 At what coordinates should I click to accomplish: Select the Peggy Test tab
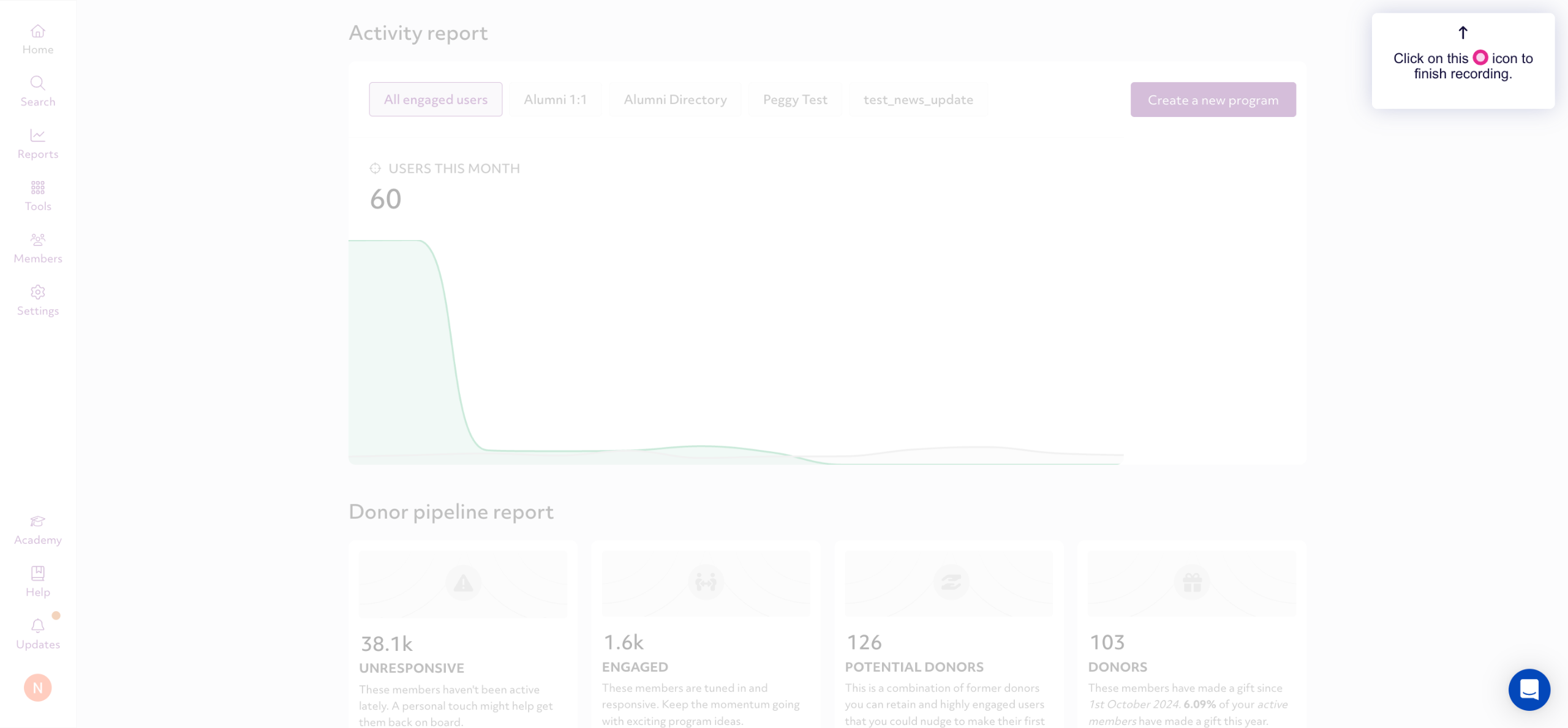(794, 99)
